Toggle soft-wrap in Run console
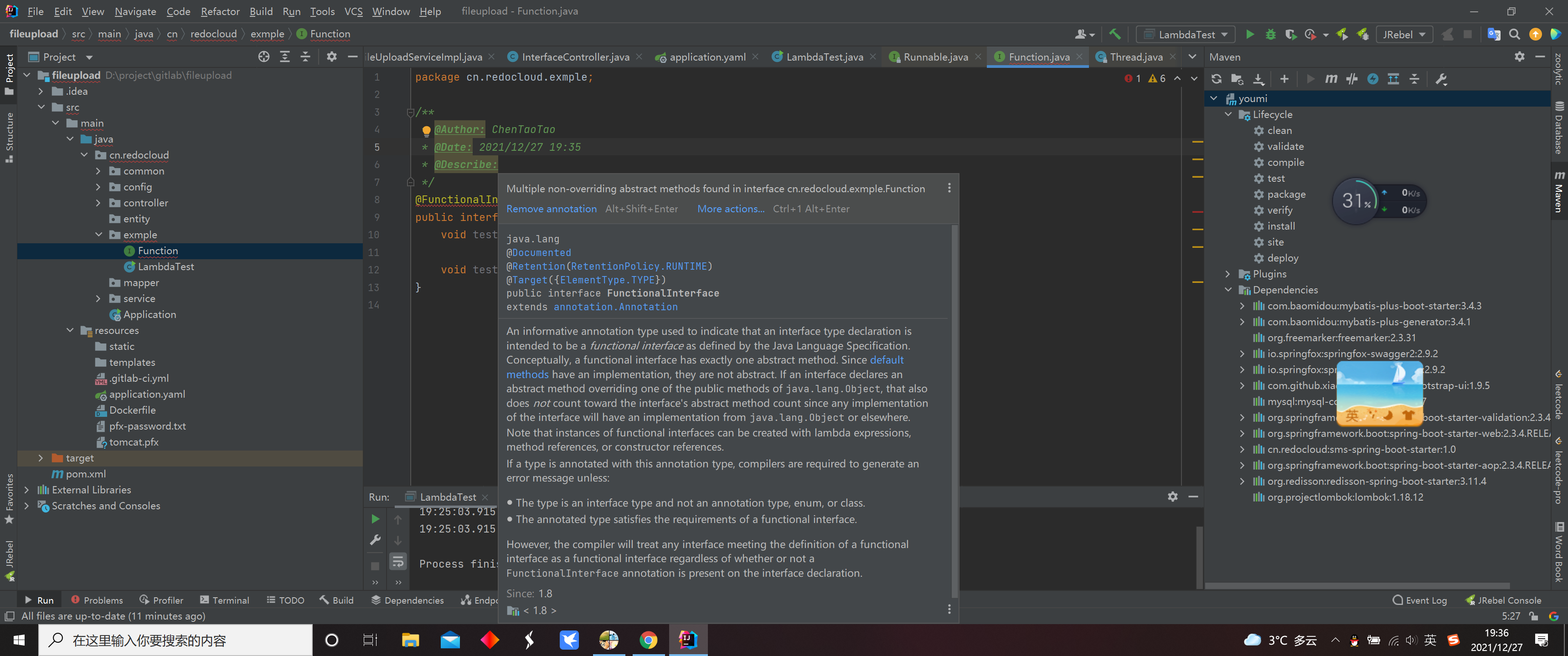The width and height of the screenshot is (1568, 656). tap(398, 561)
